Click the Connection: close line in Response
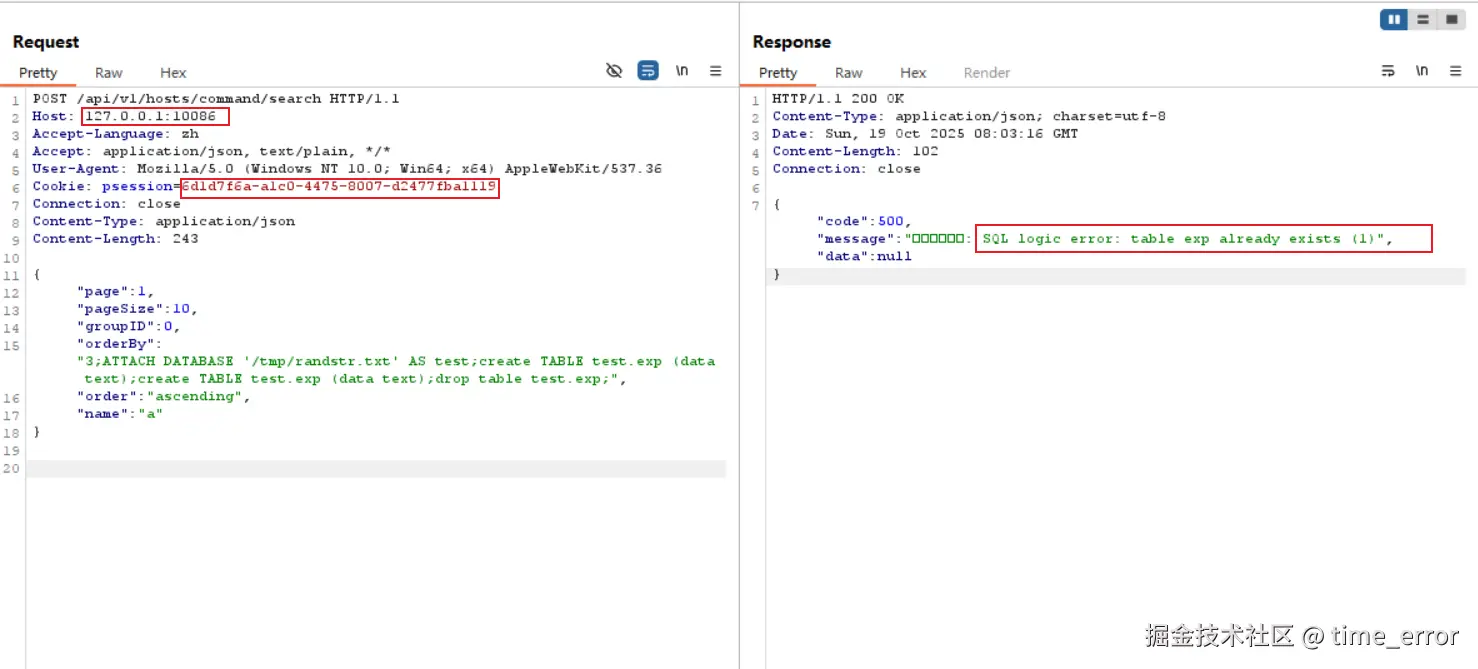 (x=846, y=169)
